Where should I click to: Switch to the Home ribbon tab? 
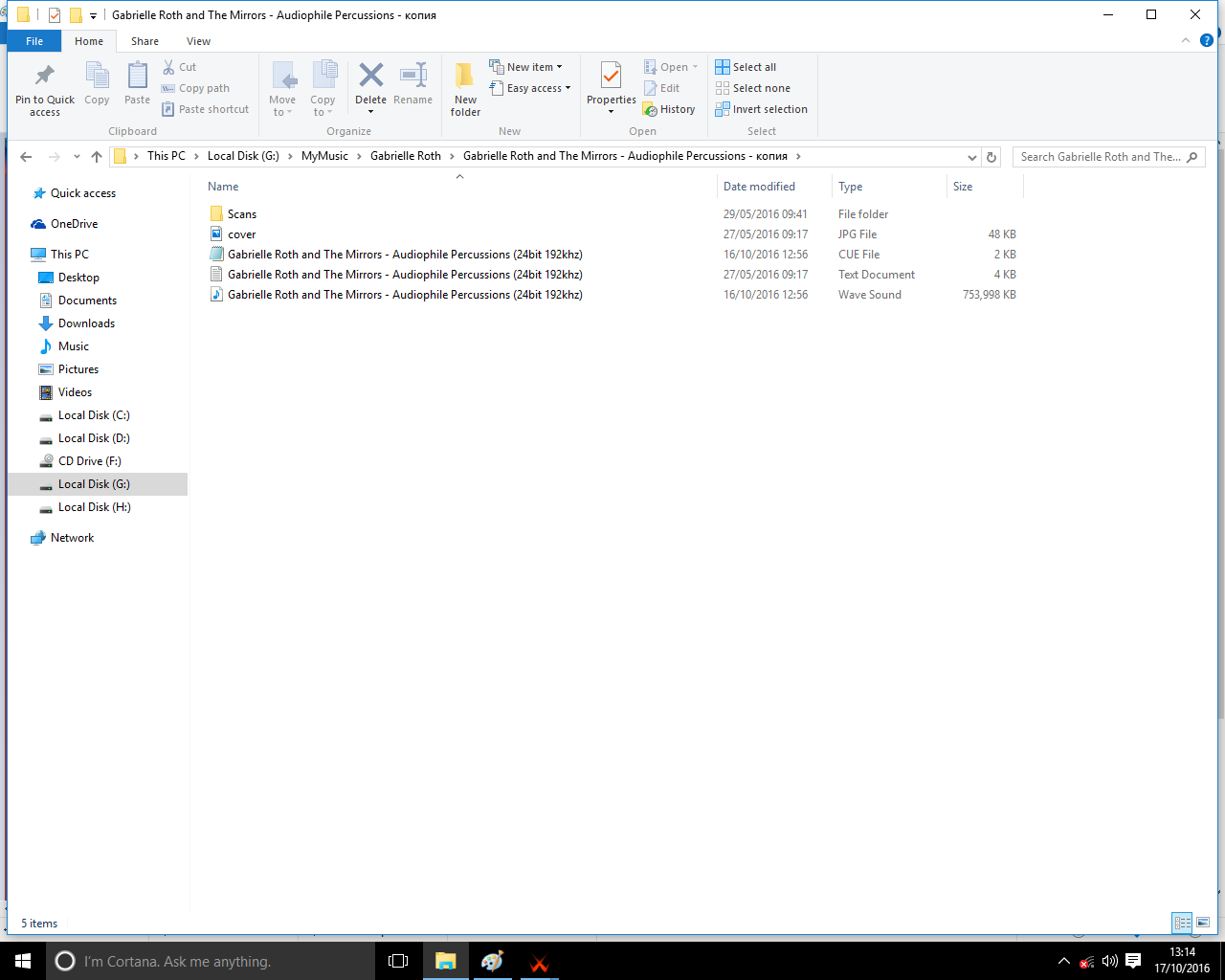coord(89,41)
